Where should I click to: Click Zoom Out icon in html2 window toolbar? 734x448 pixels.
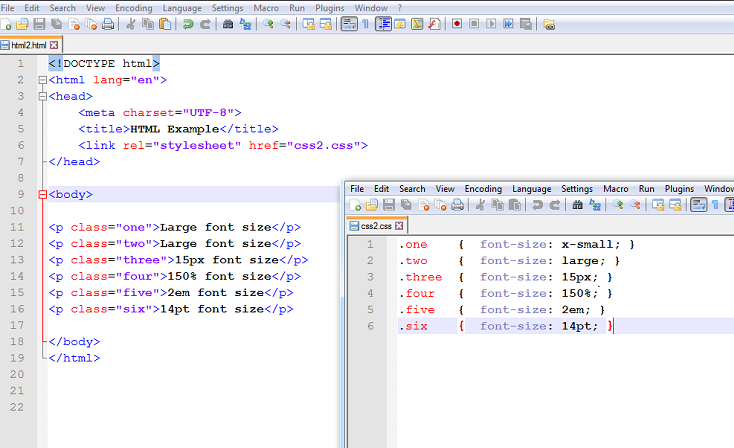point(285,24)
